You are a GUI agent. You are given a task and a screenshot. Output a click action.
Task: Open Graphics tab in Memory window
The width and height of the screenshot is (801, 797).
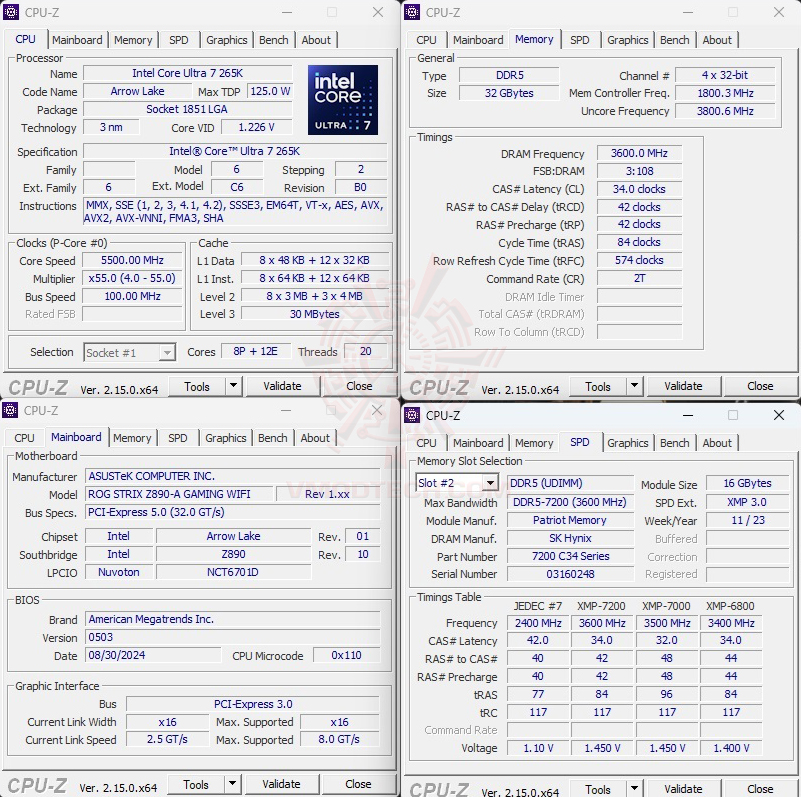628,40
